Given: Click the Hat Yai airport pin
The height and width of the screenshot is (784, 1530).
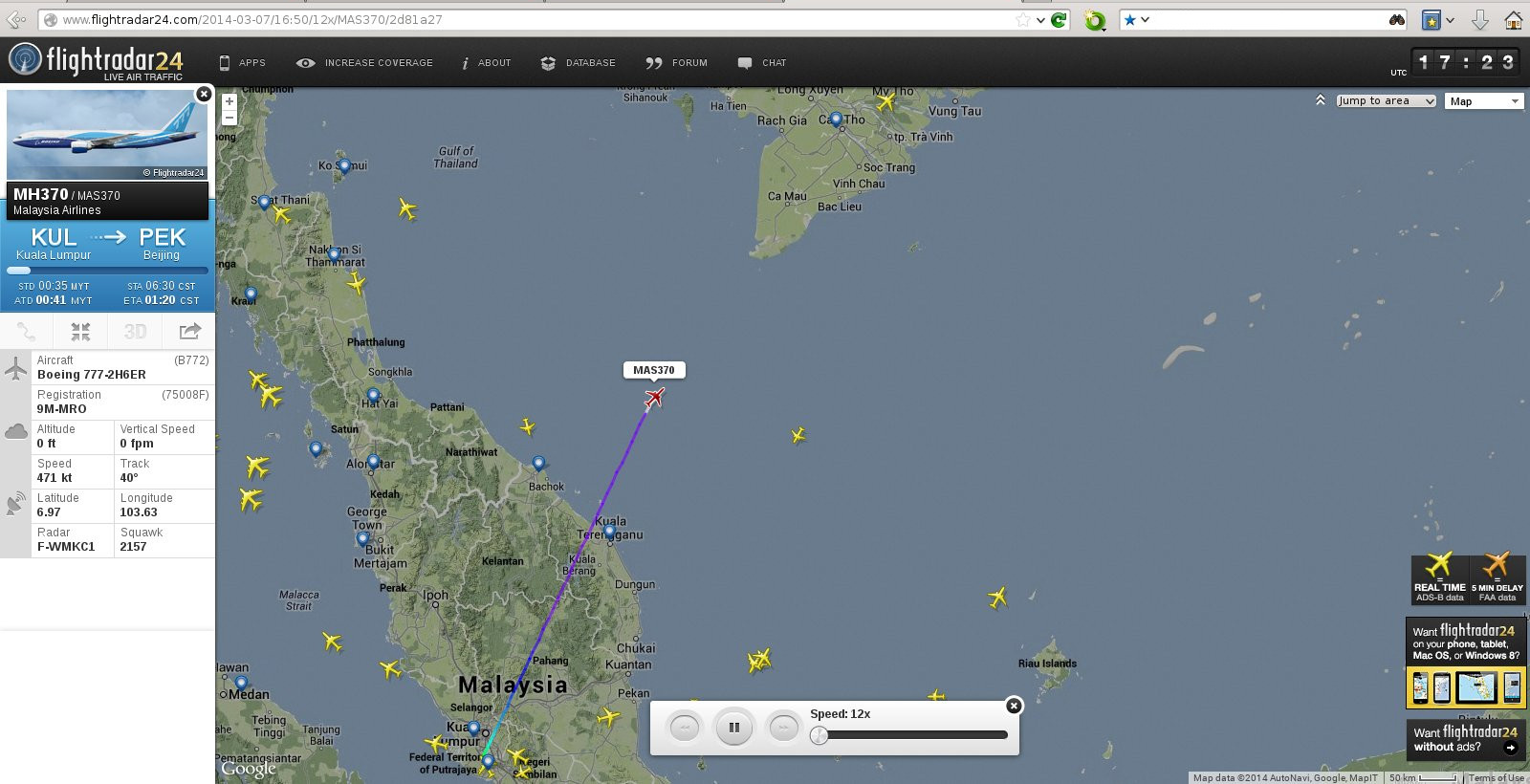Looking at the screenshot, I should click(373, 396).
